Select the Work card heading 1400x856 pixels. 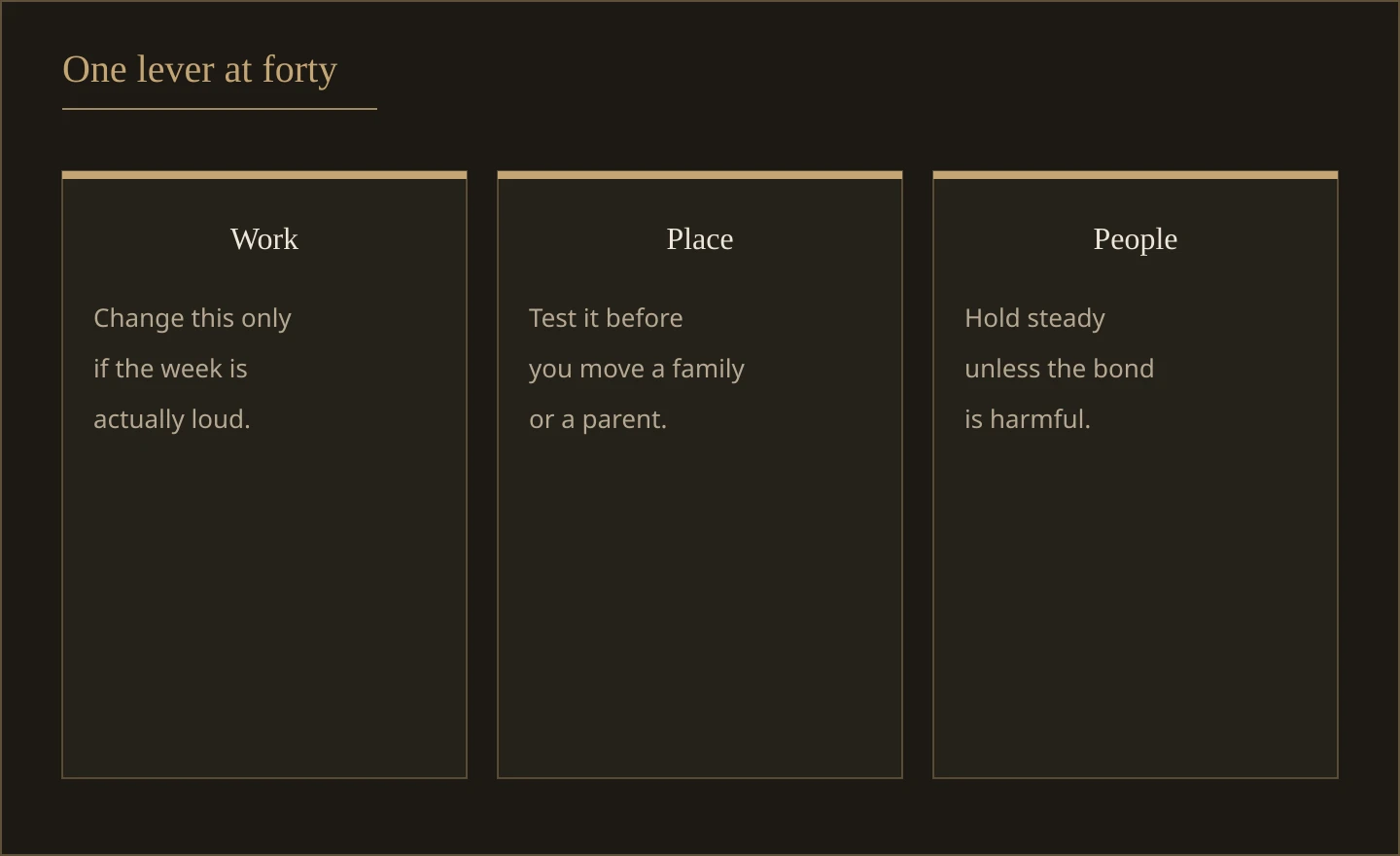pyautogui.click(x=264, y=239)
